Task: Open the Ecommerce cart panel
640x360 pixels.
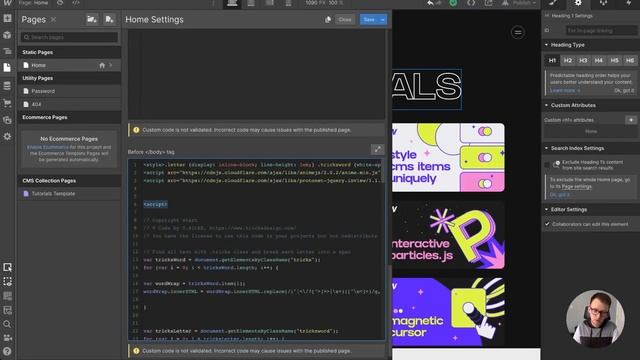Action: pyautogui.click(x=7, y=103)
